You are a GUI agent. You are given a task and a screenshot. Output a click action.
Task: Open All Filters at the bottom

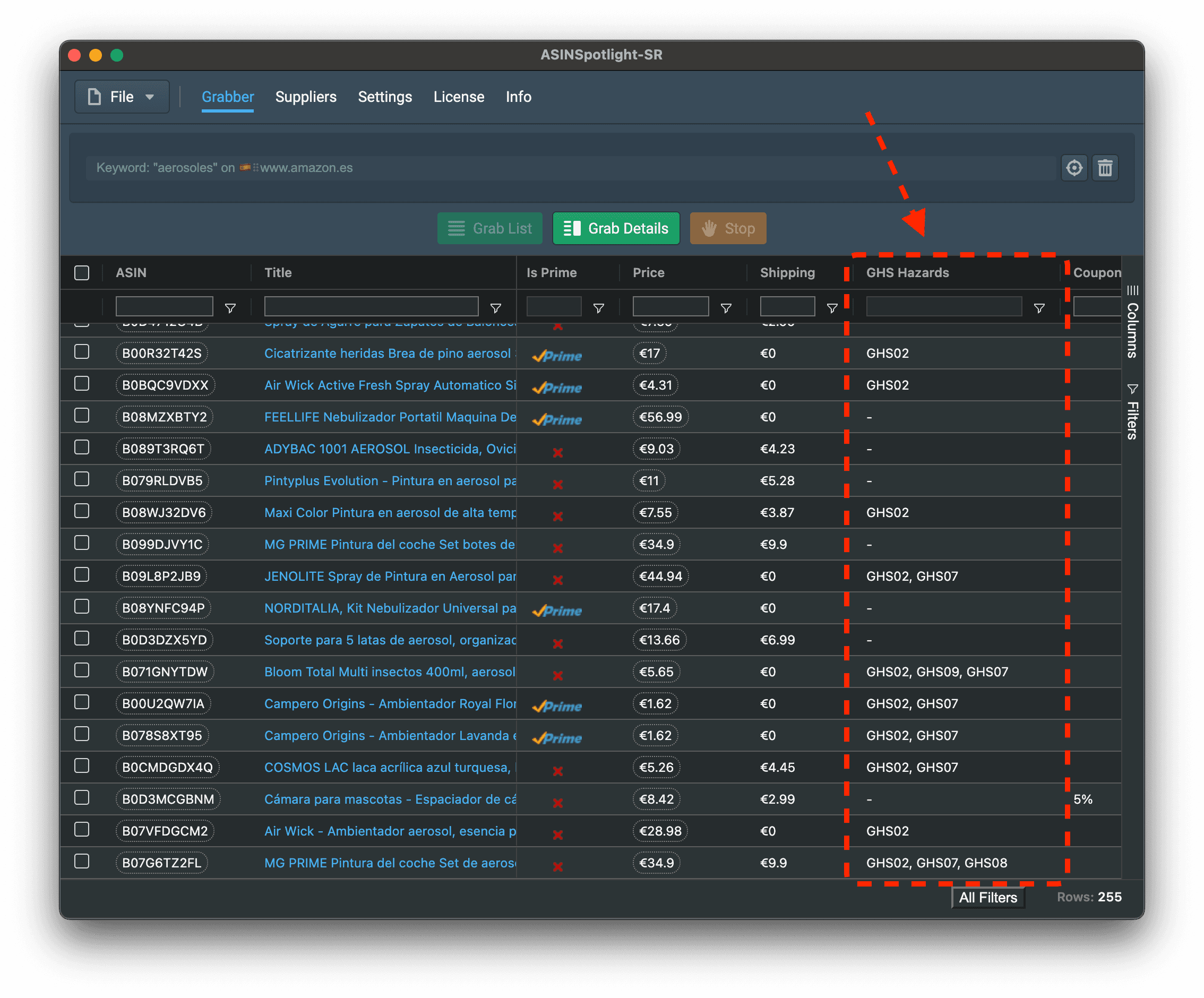(x=988, y=897)
